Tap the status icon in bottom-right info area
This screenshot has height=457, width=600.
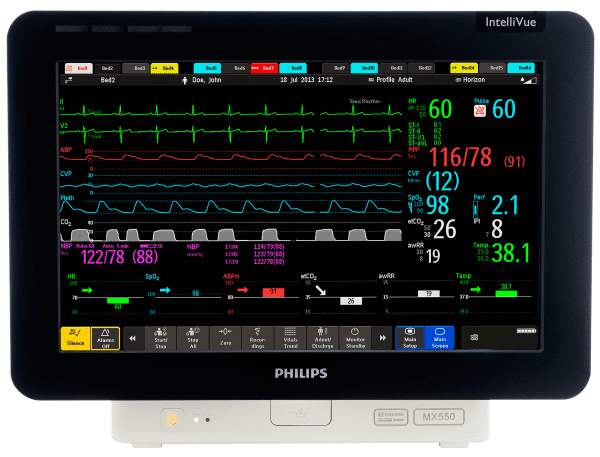[x=474, y=337]
